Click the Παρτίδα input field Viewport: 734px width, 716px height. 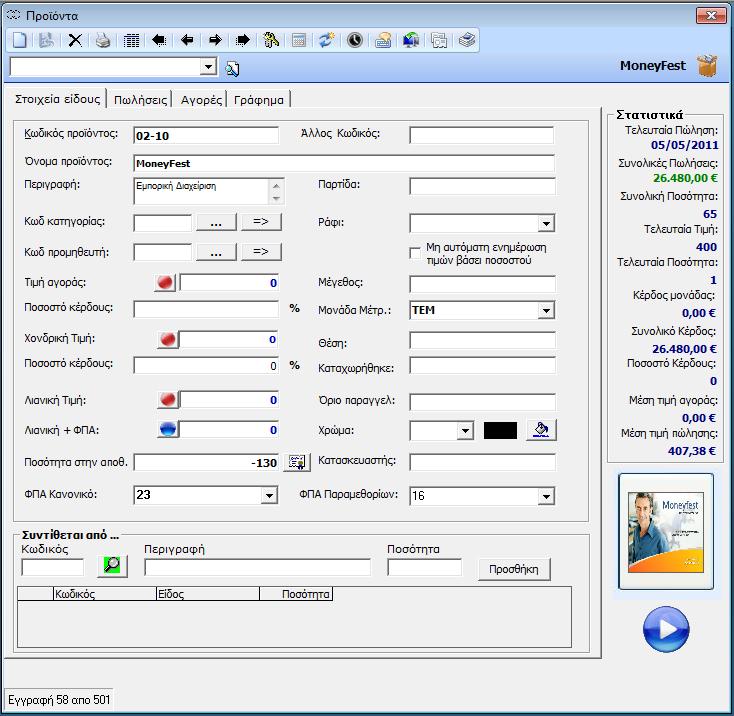482,186
